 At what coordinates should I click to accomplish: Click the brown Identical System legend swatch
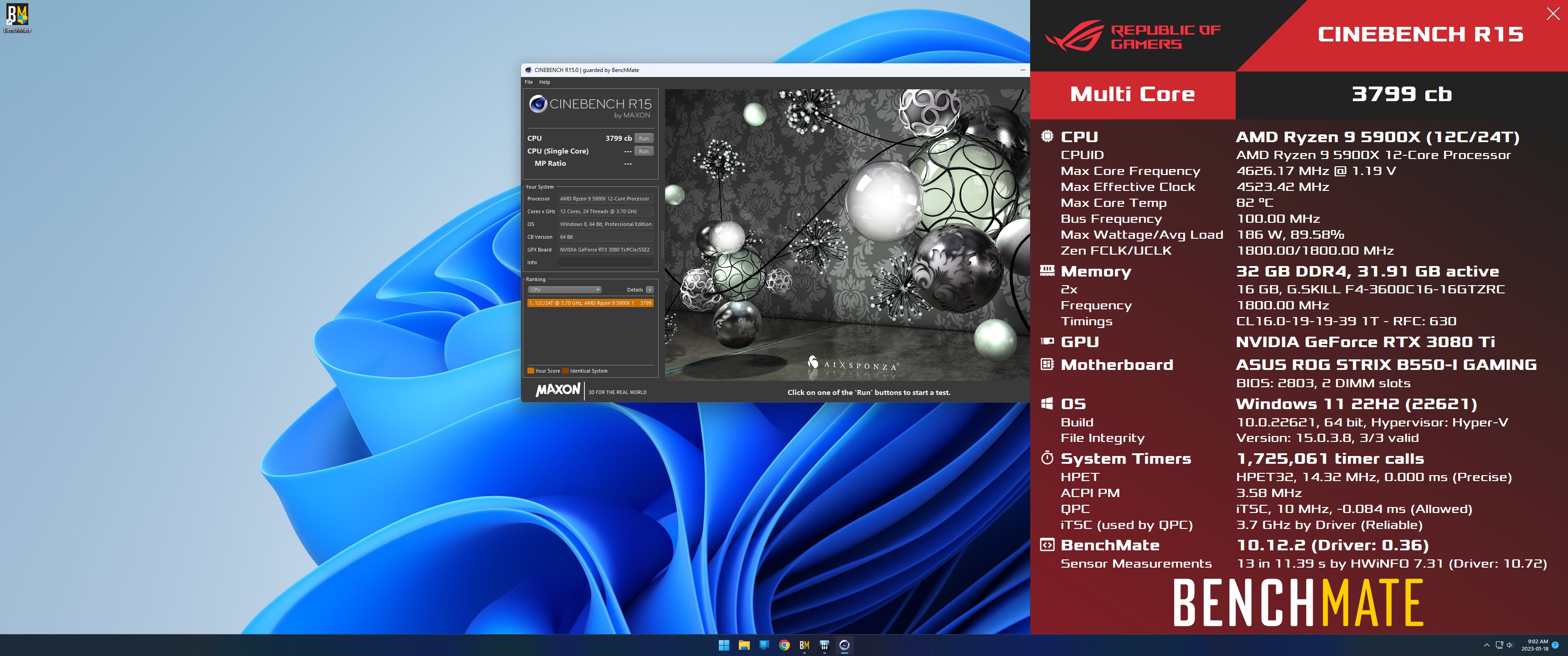pos(566,371)
